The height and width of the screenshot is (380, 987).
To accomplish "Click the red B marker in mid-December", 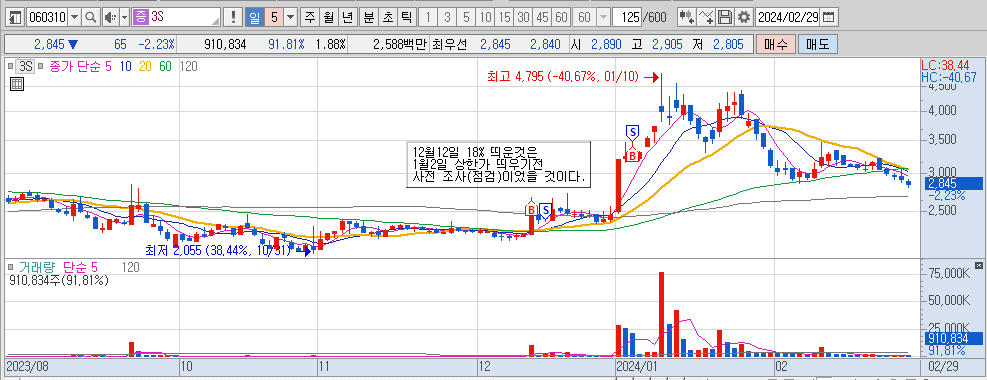I will [x=531, y=208].
